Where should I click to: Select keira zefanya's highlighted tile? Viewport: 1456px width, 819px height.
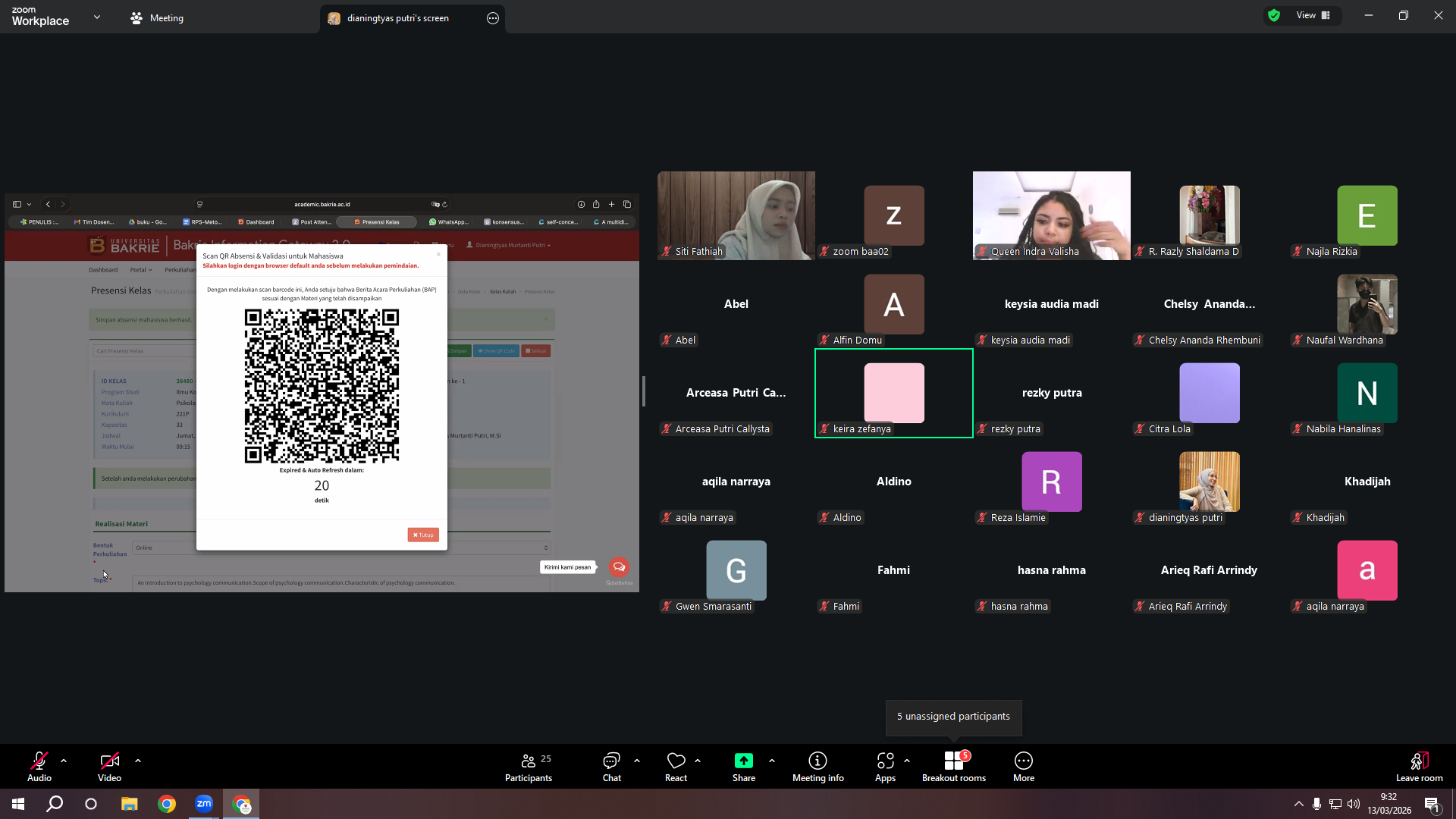[x=894, y=393]
